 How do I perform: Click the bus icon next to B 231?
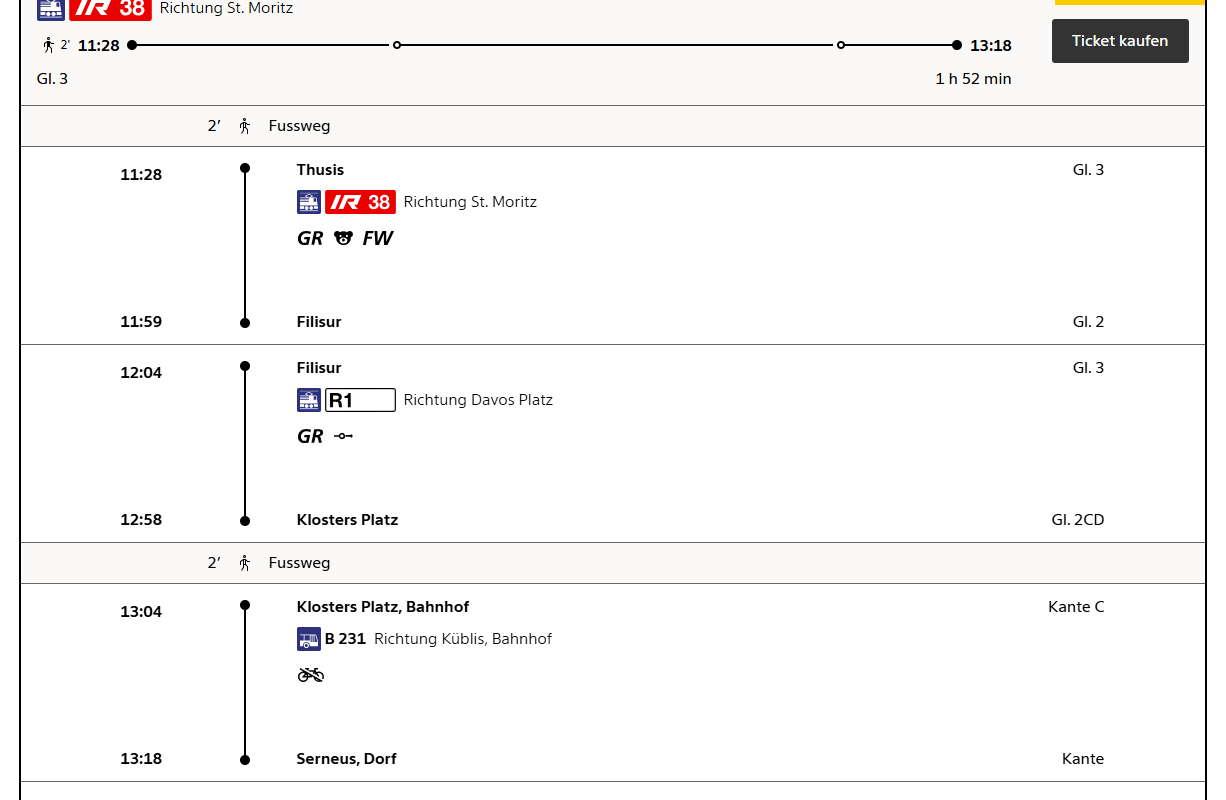(x=309, y=639)
